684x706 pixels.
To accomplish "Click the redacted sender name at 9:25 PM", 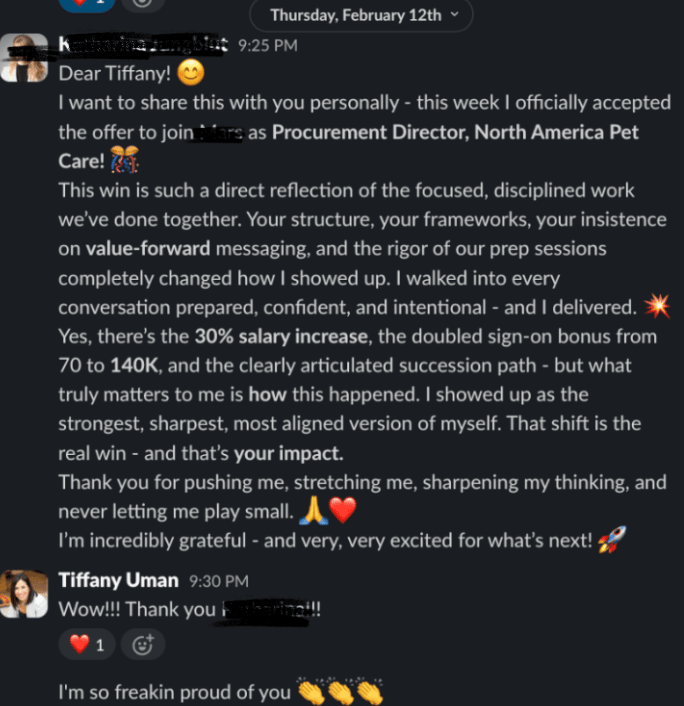I will click(143, 45).
